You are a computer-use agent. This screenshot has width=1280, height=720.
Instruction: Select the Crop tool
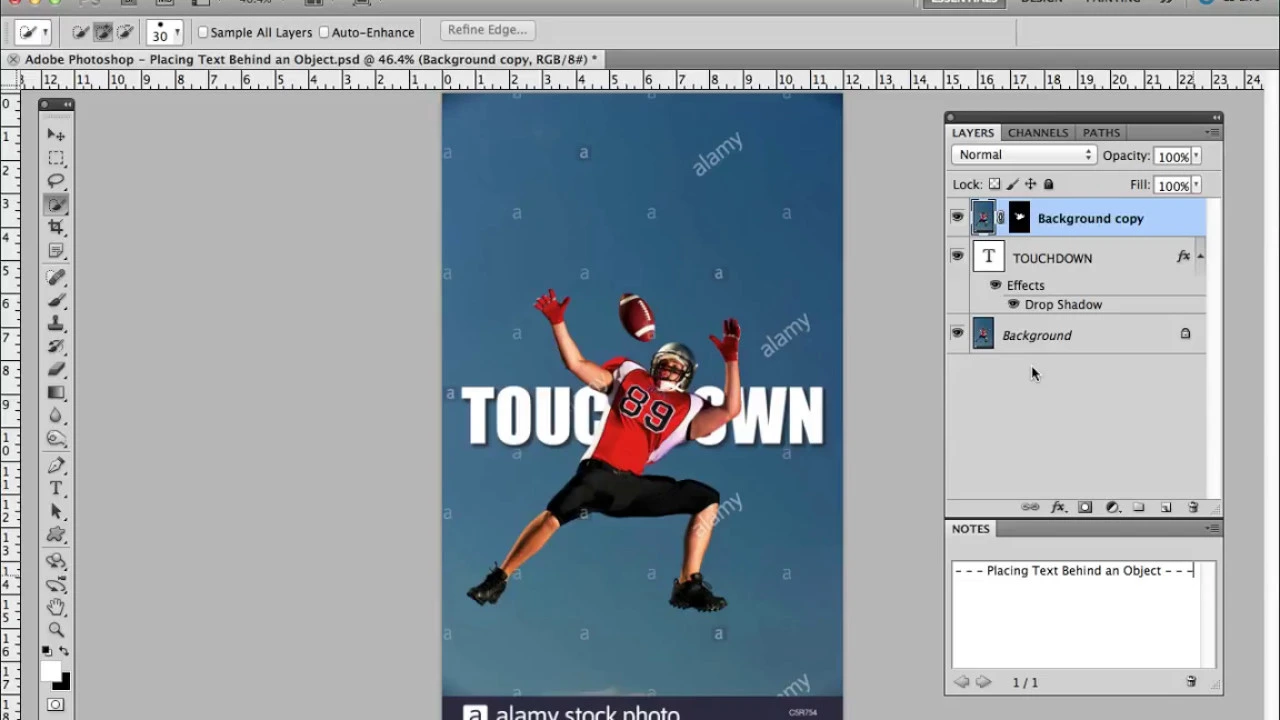point(56,227)
